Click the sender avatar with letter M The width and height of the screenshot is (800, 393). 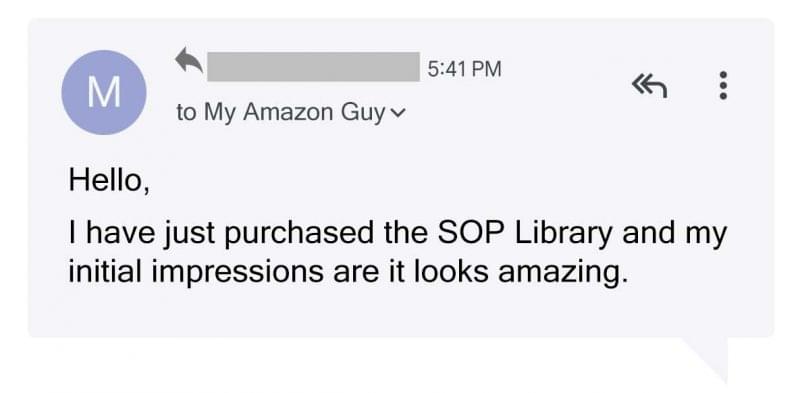click(x=104, y=92)
